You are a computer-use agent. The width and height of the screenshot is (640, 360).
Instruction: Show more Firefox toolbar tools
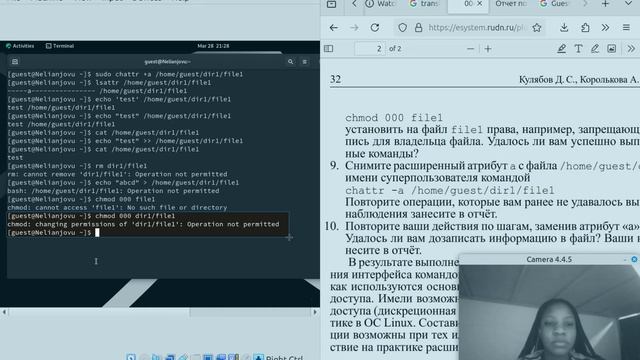coord(605,28)
